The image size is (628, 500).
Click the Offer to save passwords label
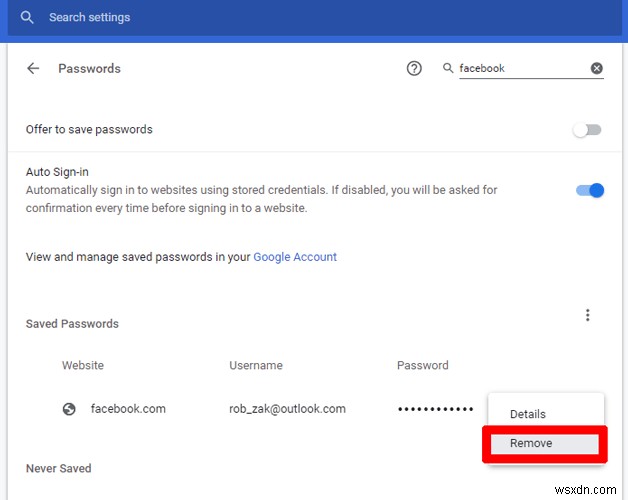89,129
